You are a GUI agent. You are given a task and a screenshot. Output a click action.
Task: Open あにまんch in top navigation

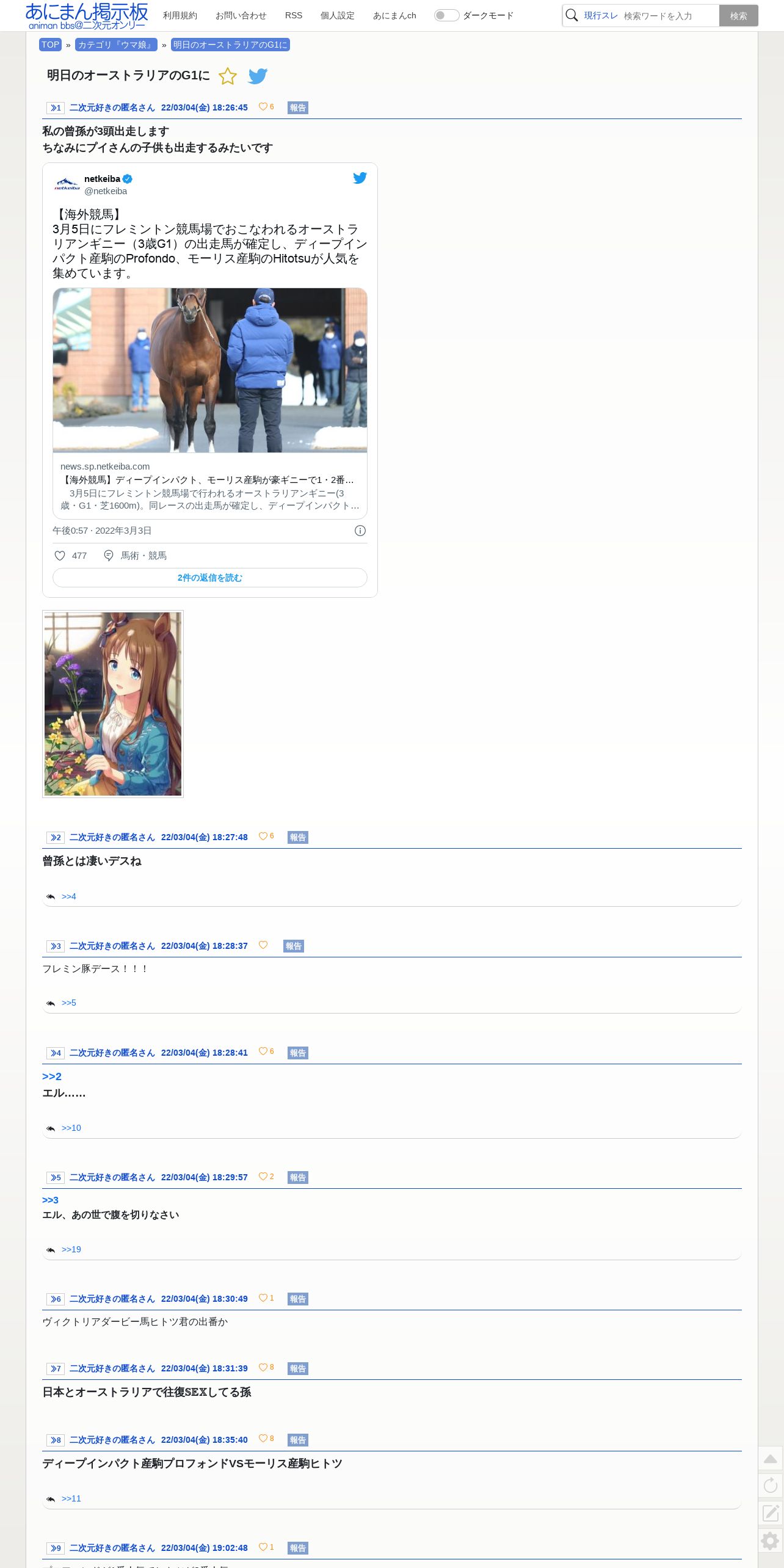click(x=394, y=15)
